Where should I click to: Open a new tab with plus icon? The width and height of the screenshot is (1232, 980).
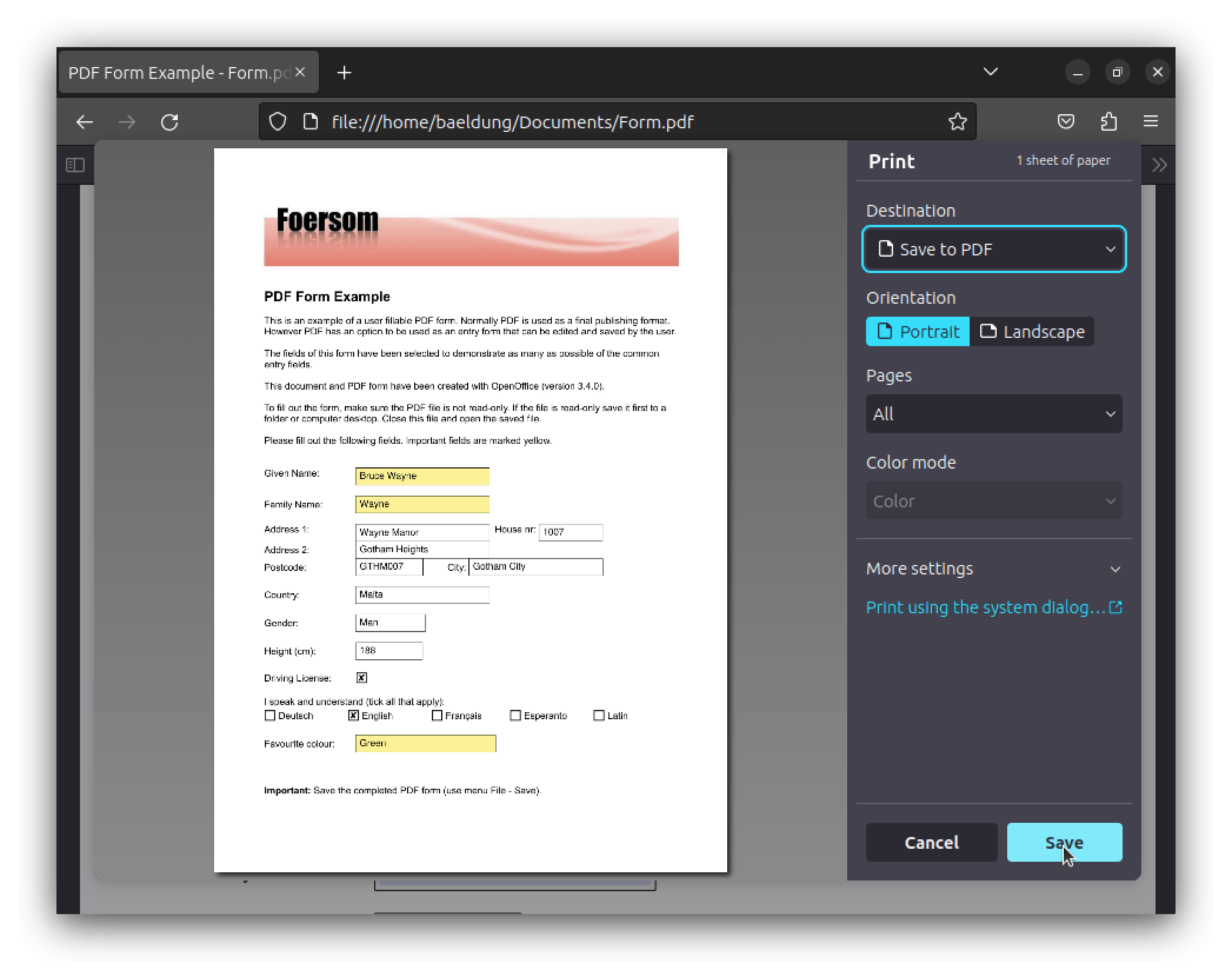pos(344,72)
